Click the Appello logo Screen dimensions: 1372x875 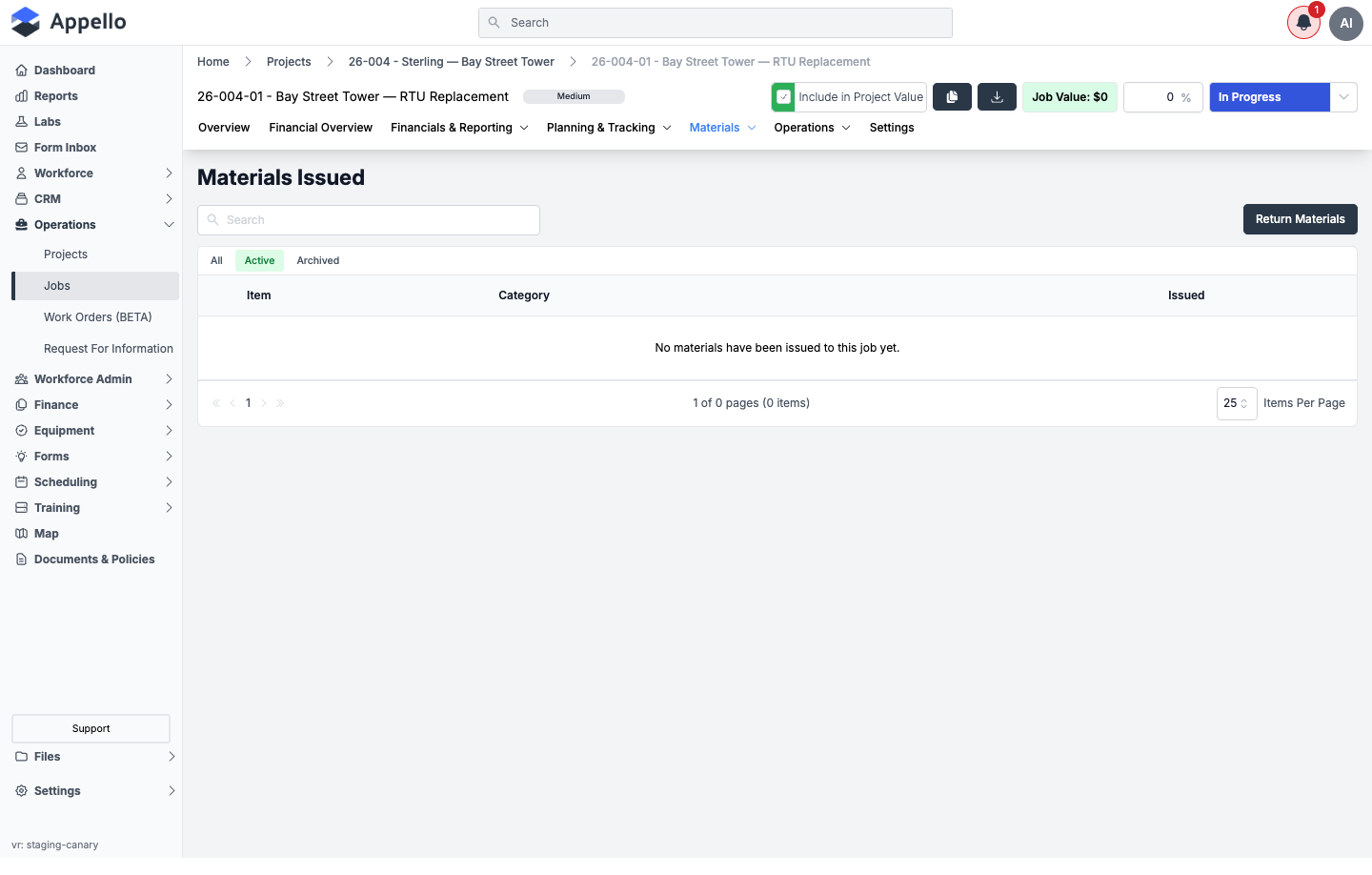(x=69, y=22)
